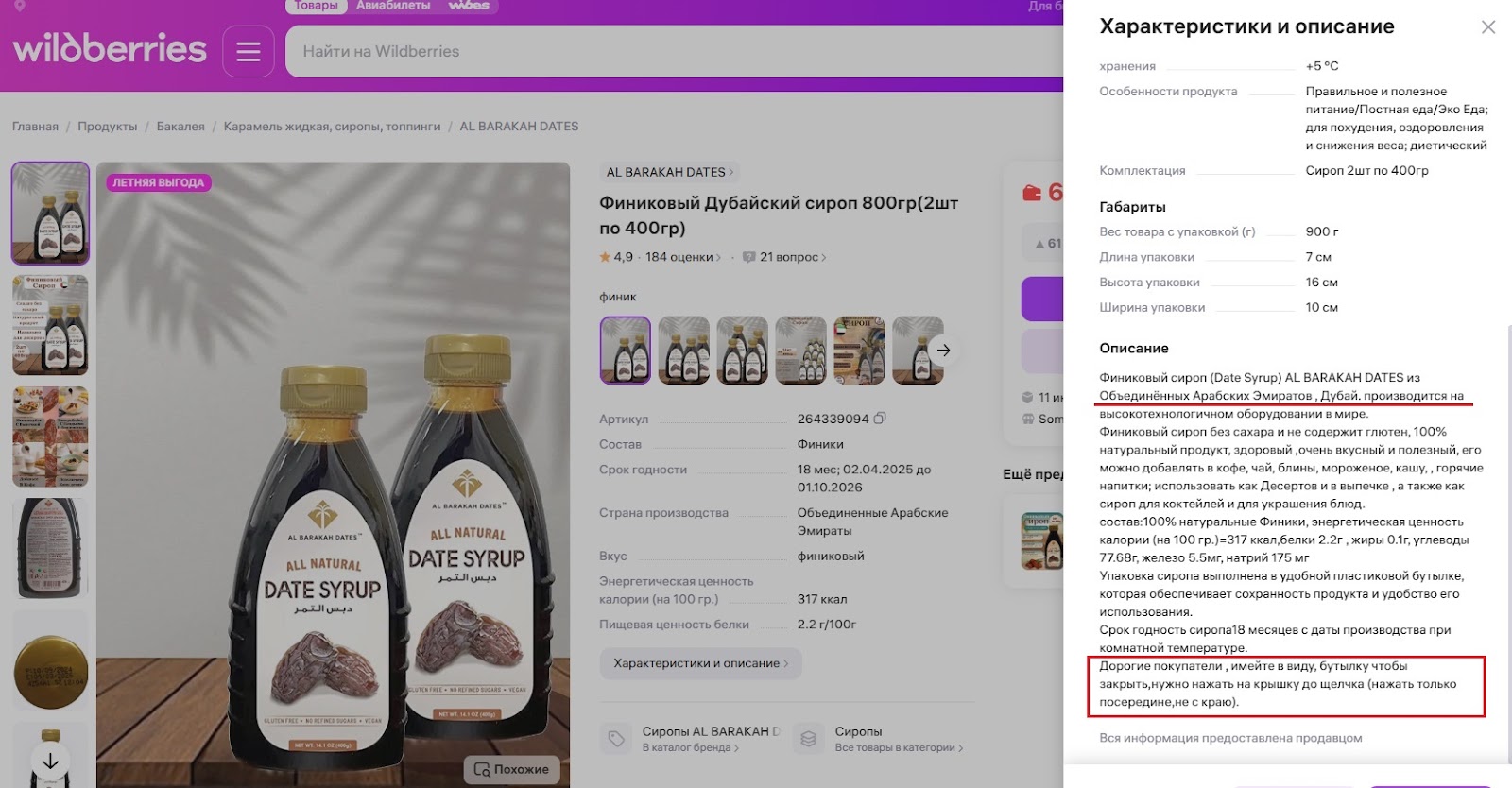This screenshot has height=788, width=1512.
Task: Open Карамель жидкая, сиропы, топпинги breadcrumb
Action: 332,127
